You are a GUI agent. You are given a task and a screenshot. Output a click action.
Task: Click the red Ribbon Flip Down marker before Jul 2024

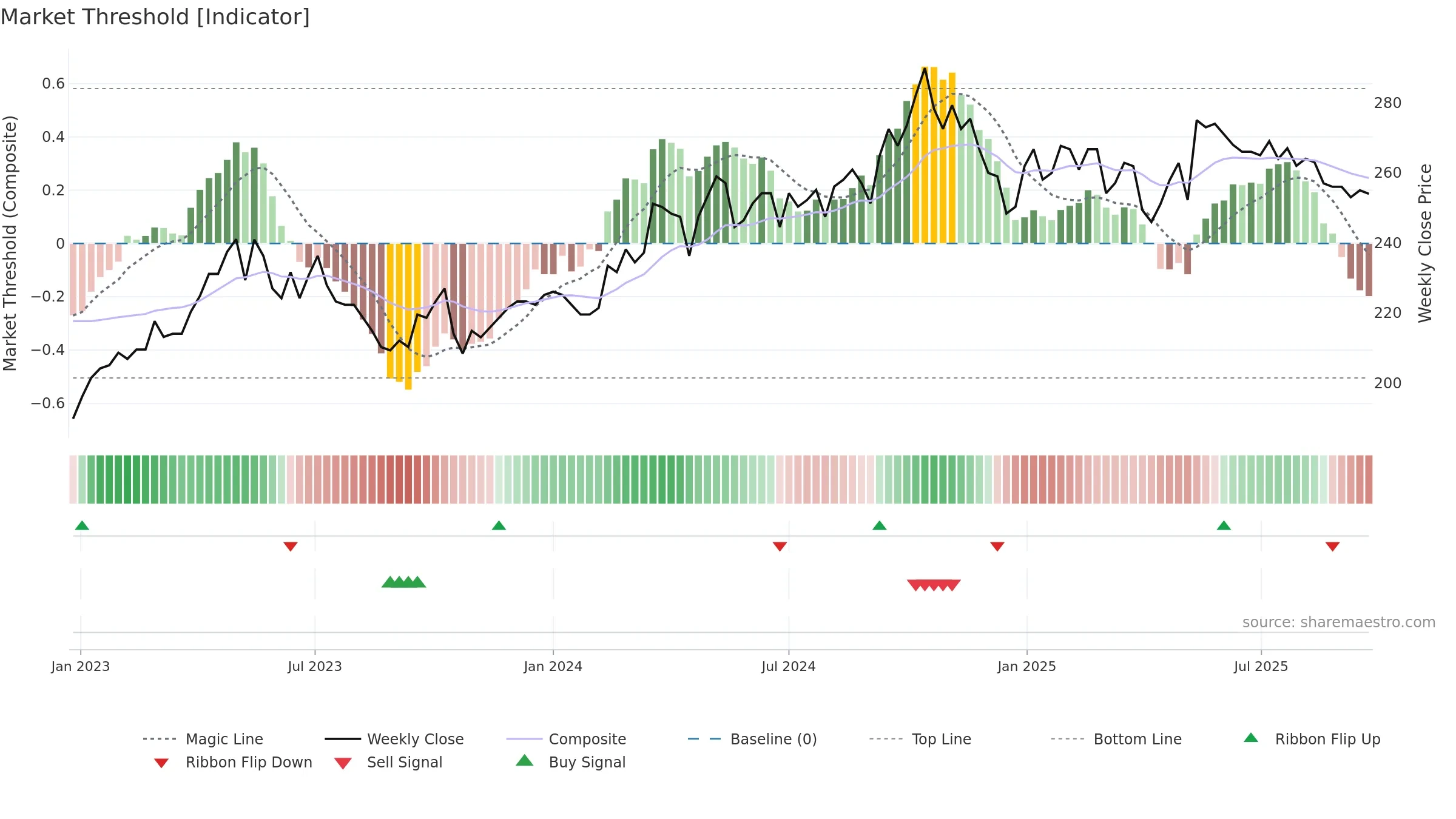pos(780,547)
